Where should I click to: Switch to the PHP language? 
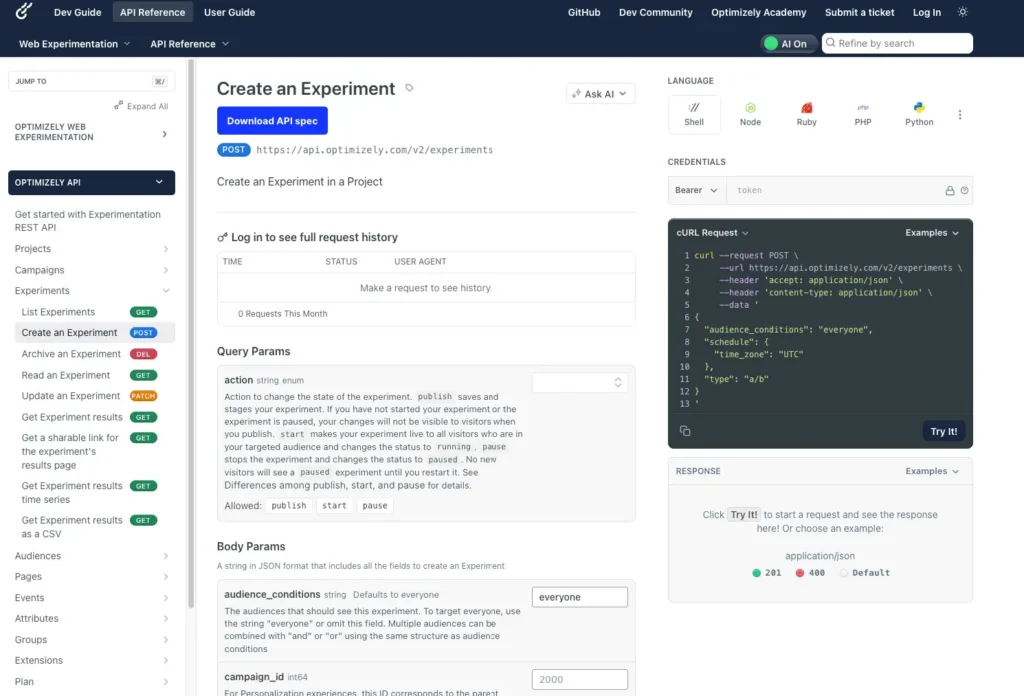pyautogui.click(x=862, y=113)
